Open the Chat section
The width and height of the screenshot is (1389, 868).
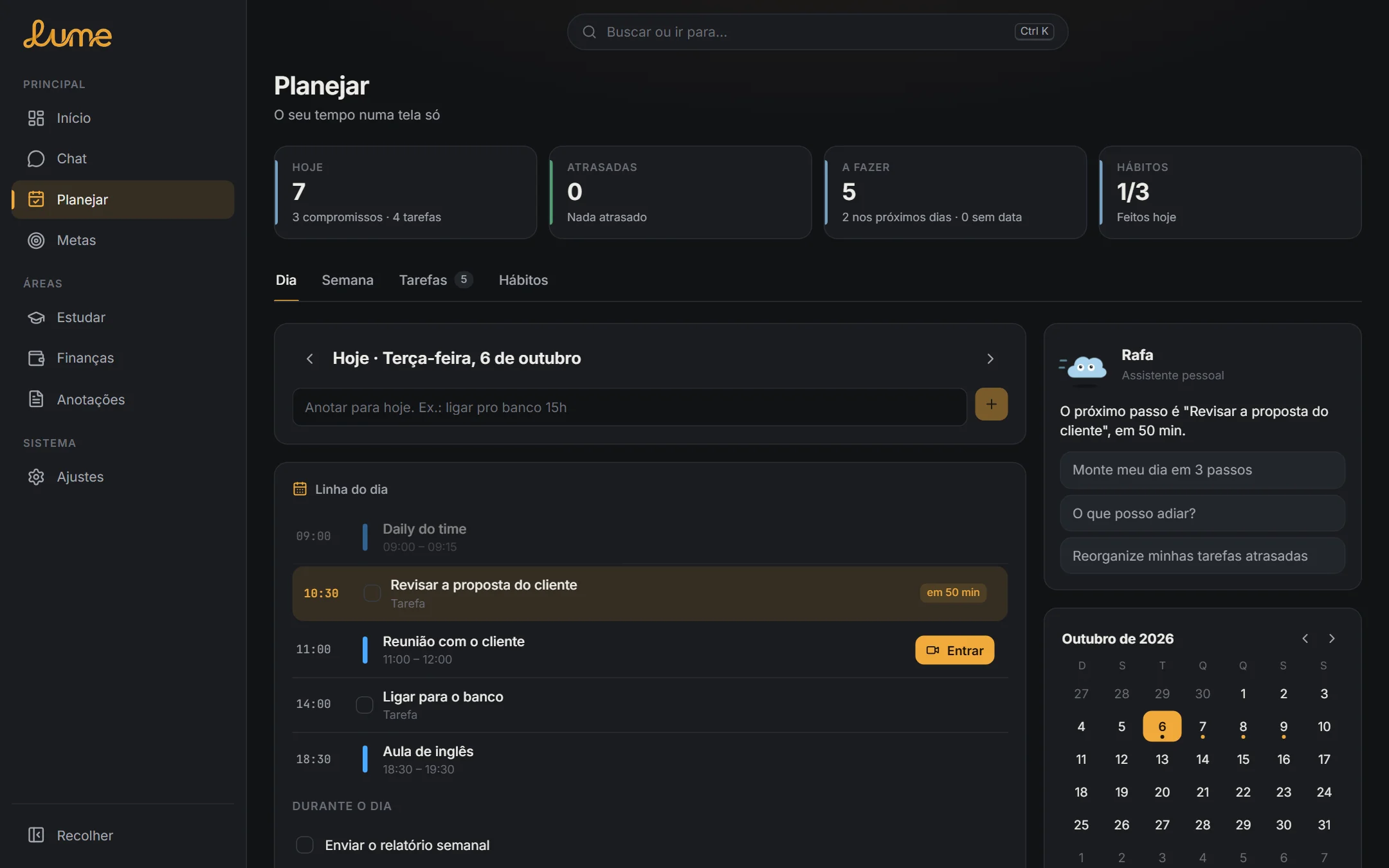click(x=123, y=159)
